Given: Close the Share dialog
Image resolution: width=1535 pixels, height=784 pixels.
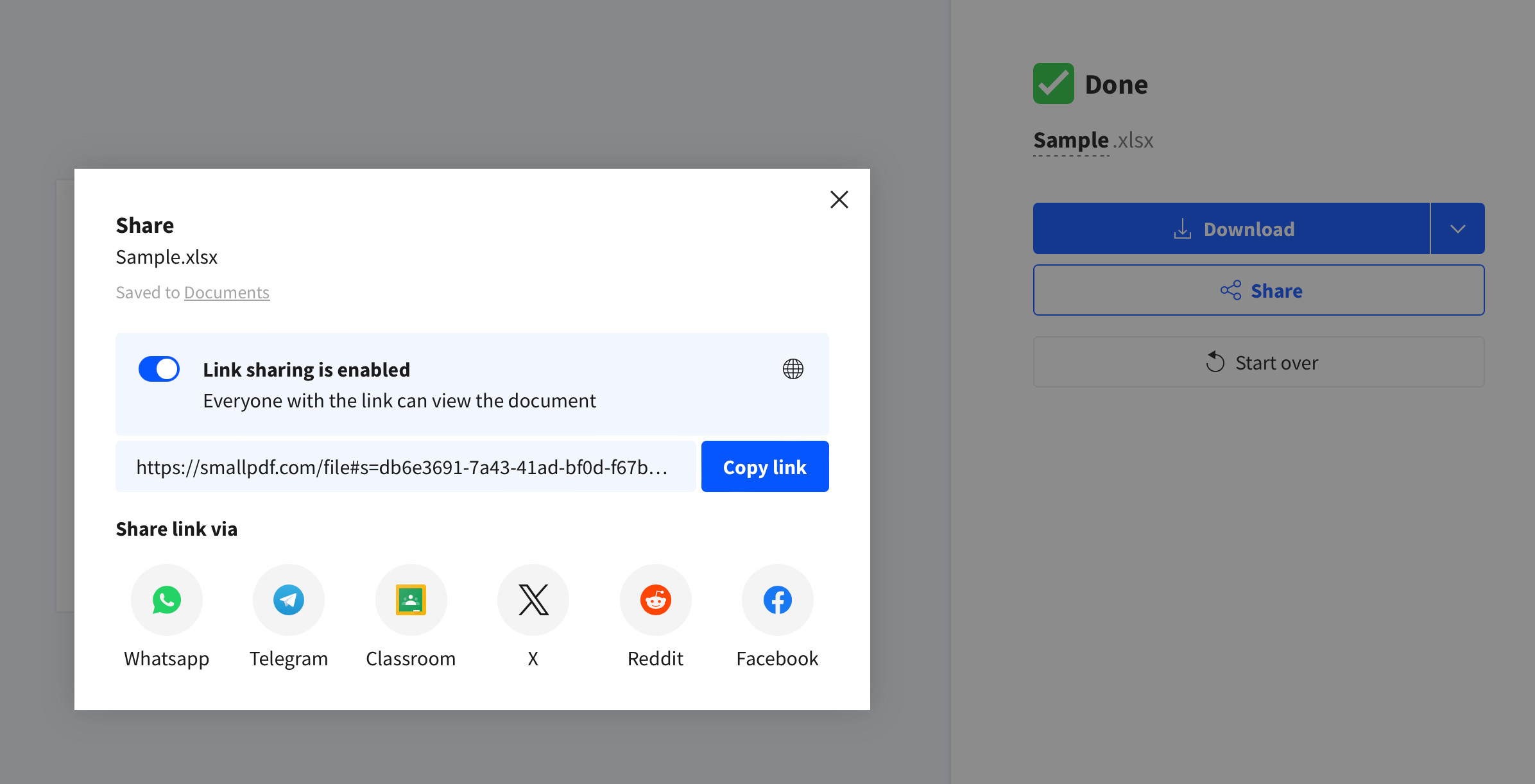Looking at the screenshot, I should (x=839, y=200).
